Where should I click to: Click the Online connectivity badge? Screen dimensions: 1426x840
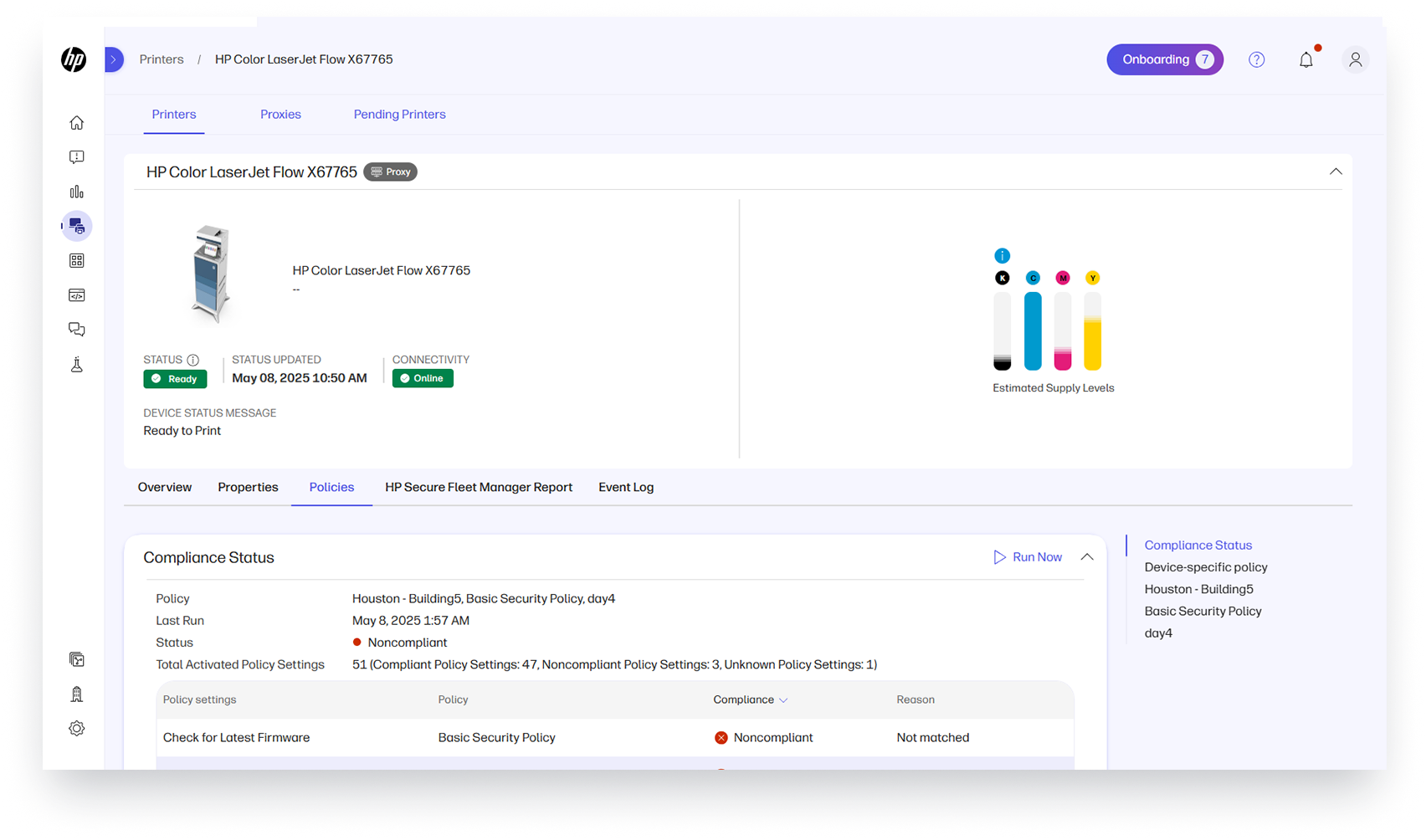click(x=423, y=378)
